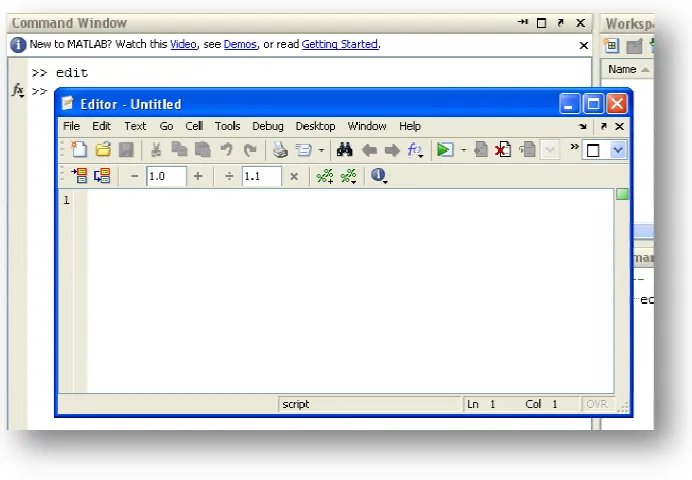Click the Redo arrow icon
The height and width of the screenshot is (480, 692).
[x=250, y=150]
